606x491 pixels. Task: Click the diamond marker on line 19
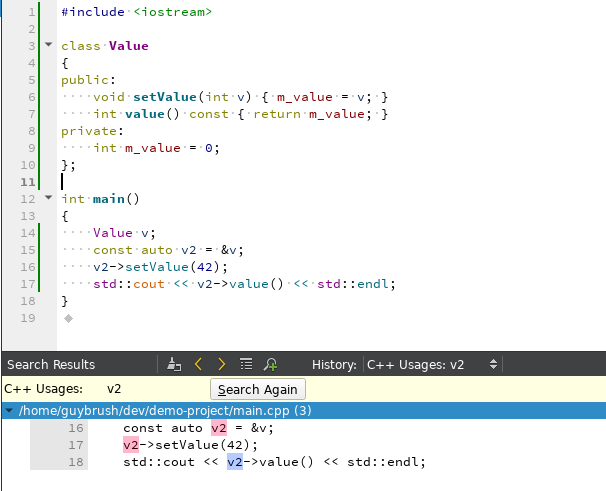click(x=68, y=318)
